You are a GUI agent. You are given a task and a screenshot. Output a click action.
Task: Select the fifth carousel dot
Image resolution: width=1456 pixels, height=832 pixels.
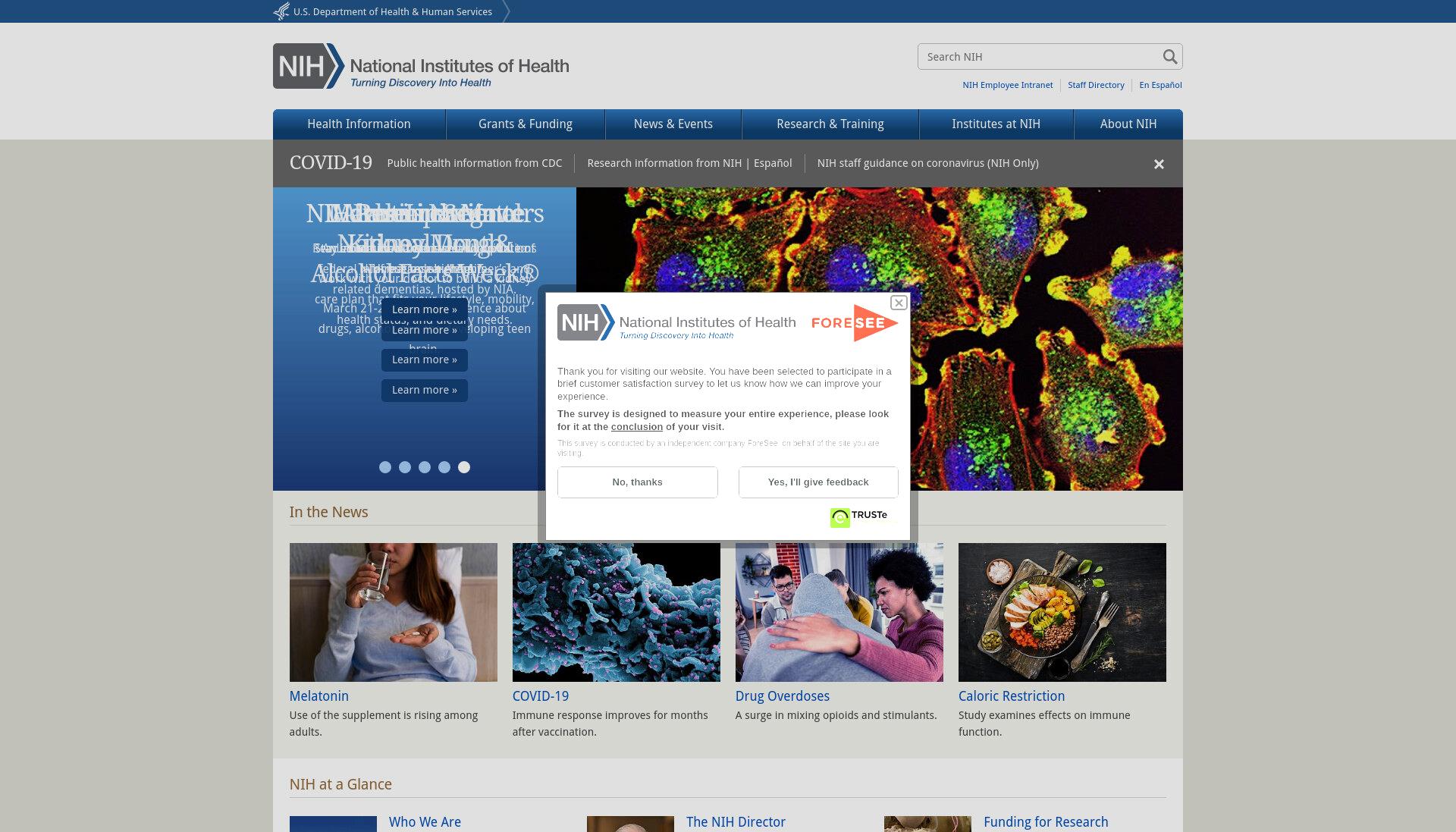click(x=464, y=467)
